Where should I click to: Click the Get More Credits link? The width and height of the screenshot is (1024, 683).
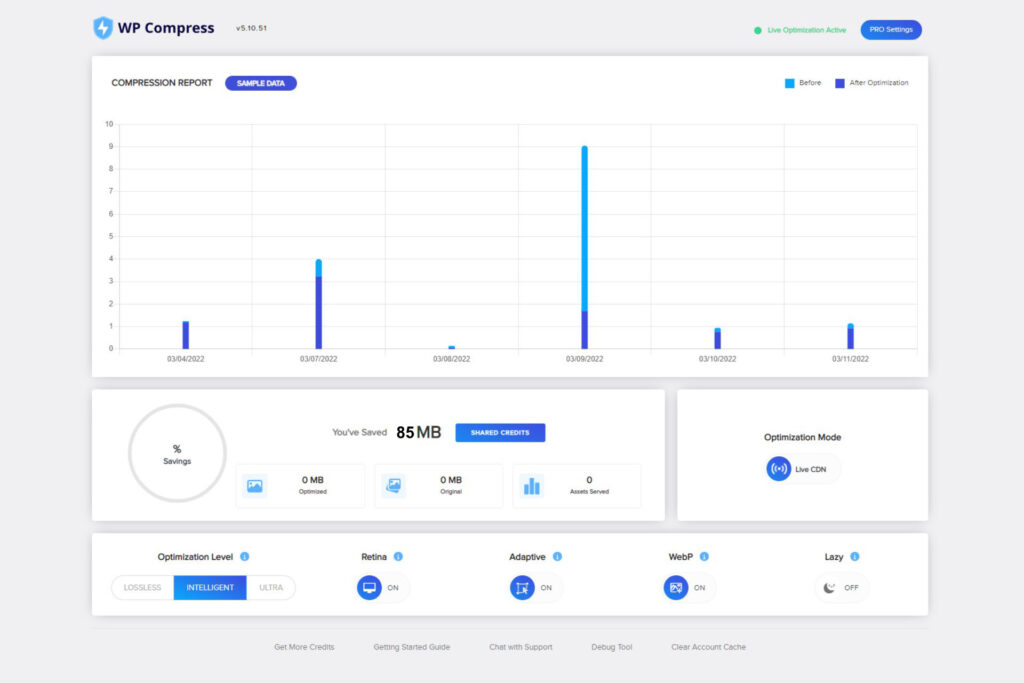pyautogui.click(x=304, y=647)
